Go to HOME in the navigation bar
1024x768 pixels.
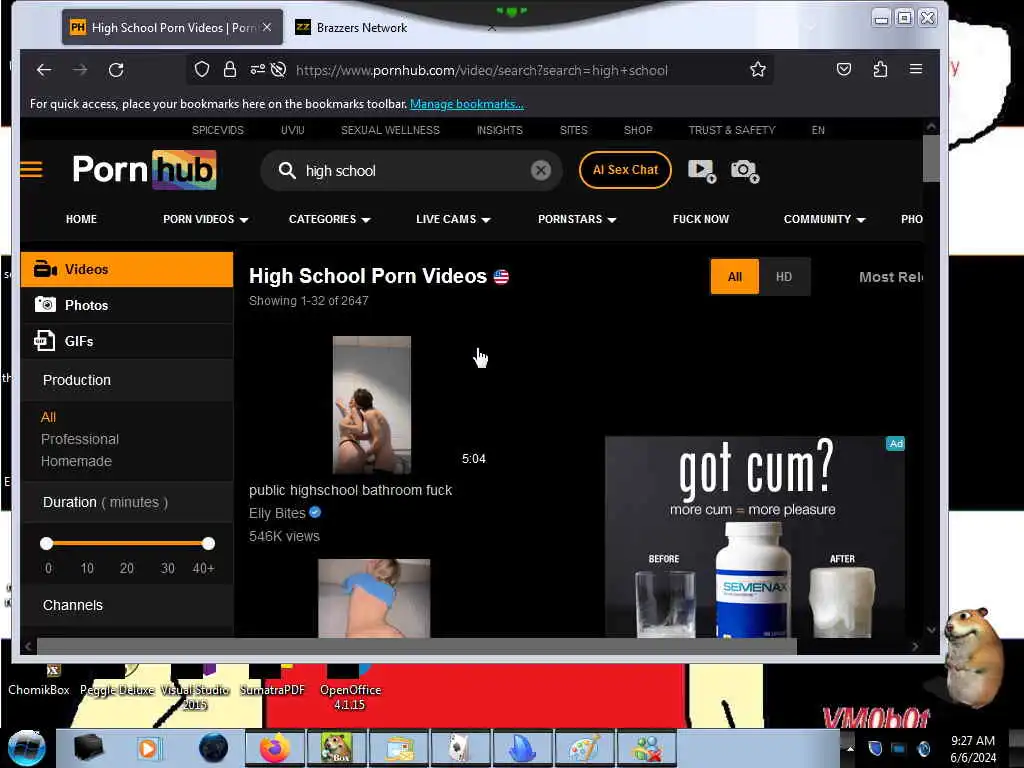click(81, 219)
